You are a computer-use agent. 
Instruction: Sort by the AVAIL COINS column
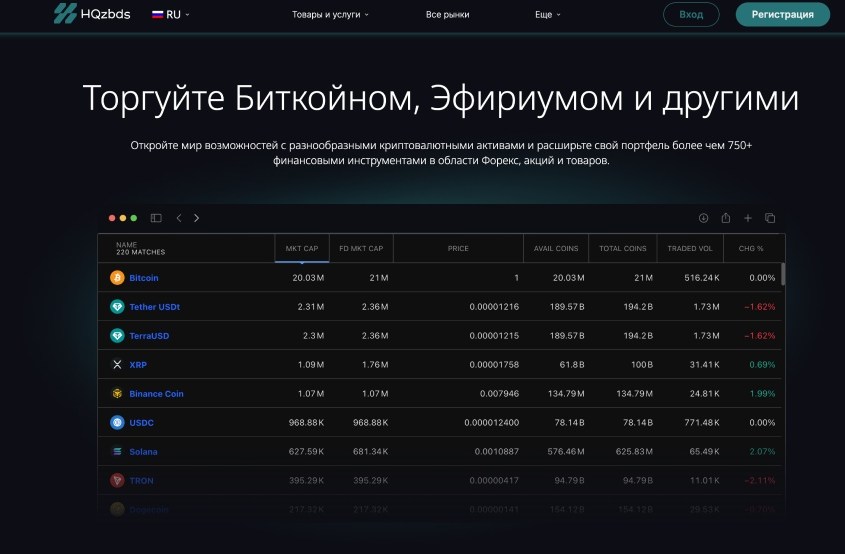556,248
